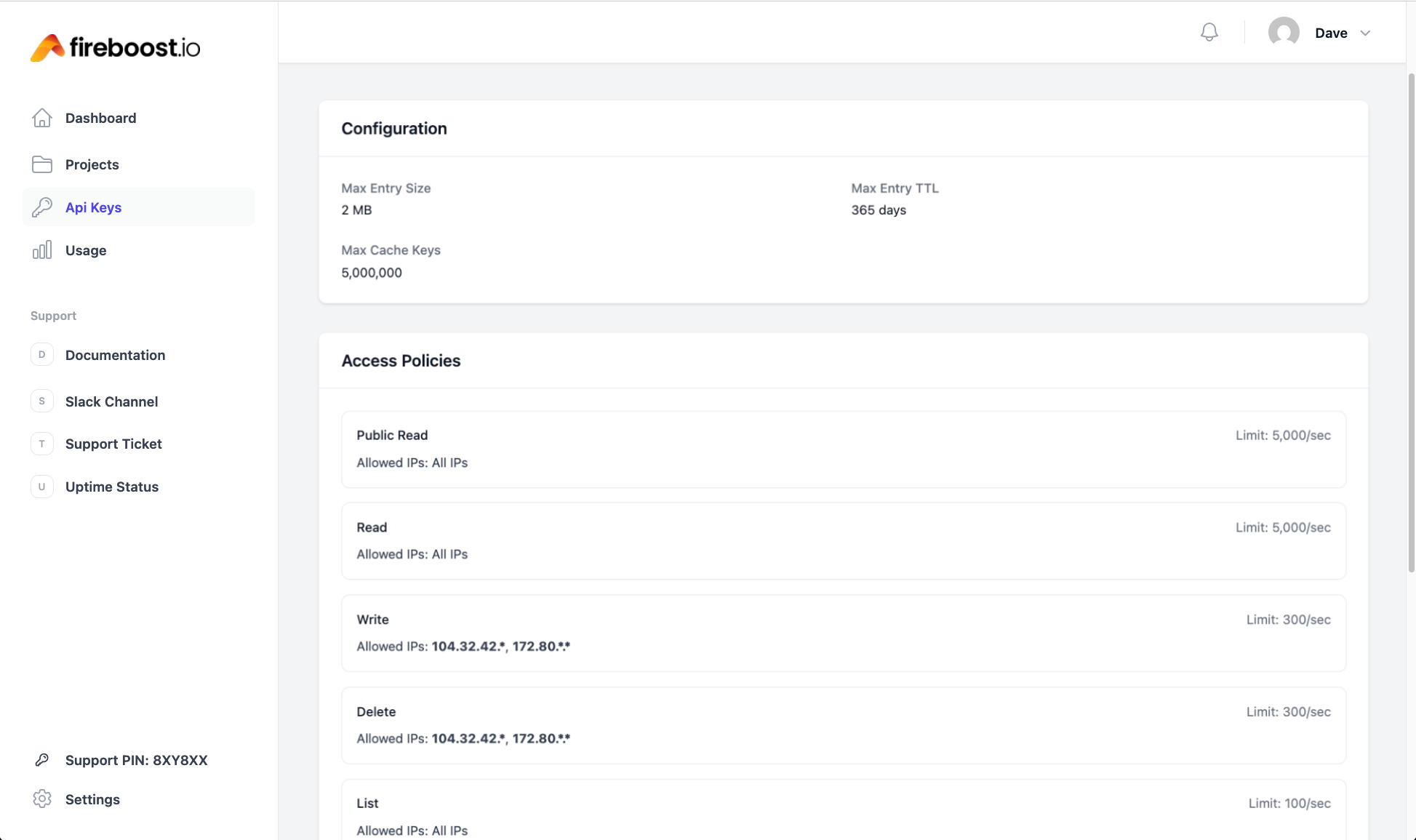Click the Dashboard house icon
The width and height of the screenshot is (1416, 840).
pos(42,118)
